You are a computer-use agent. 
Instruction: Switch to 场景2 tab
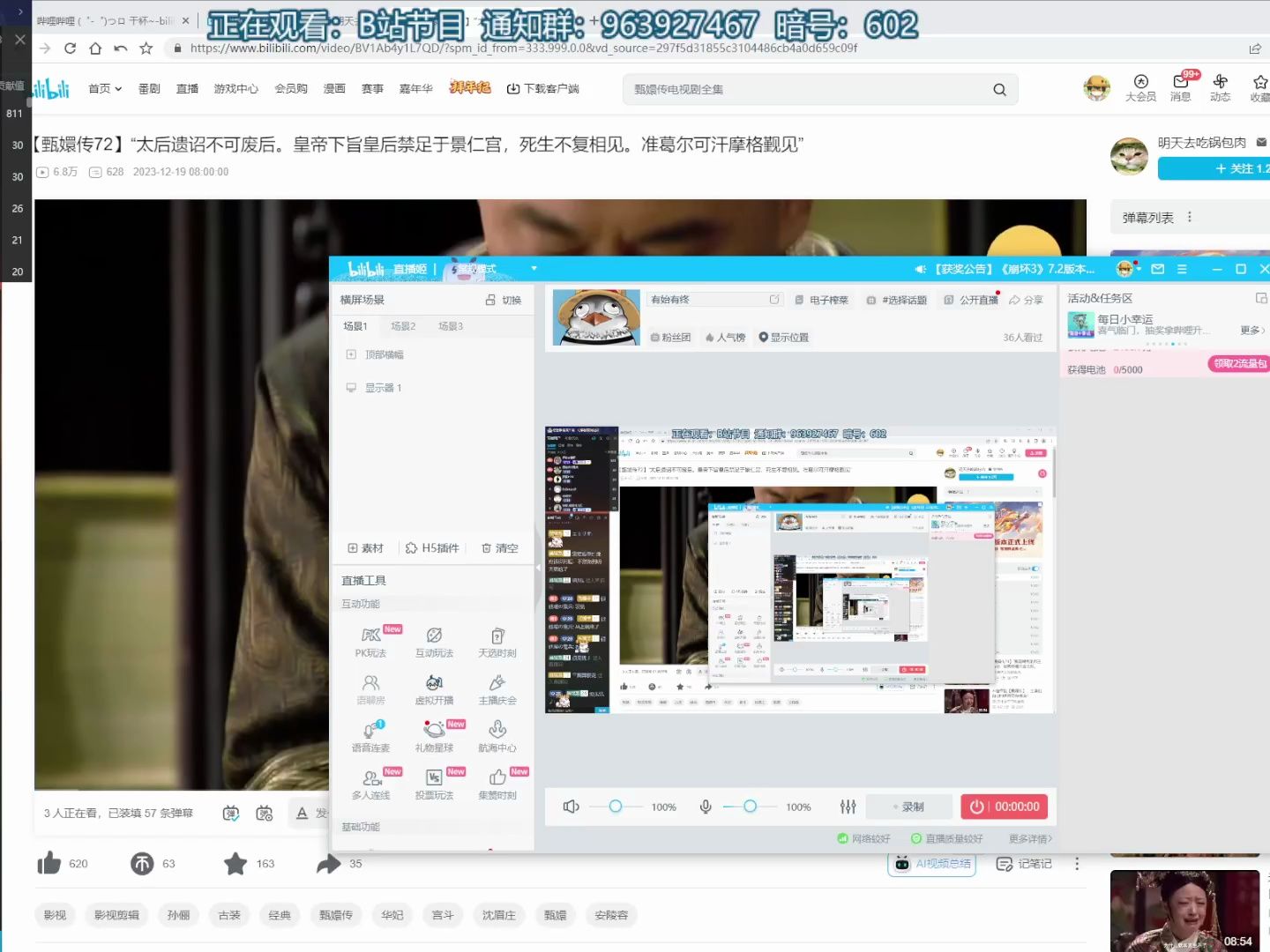coord(403,326)
